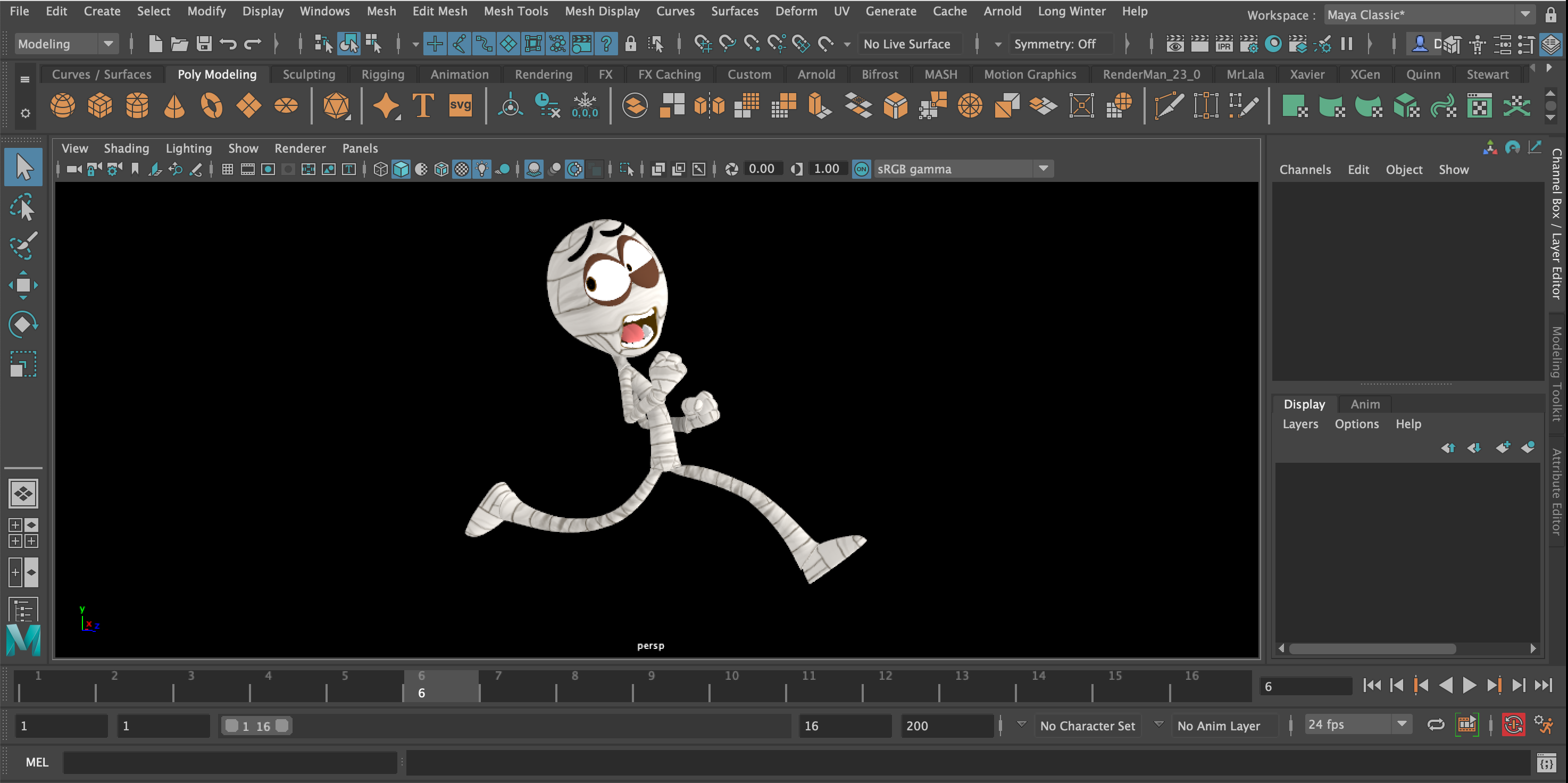Select the Lasso tool in the toolbox
Screen dimensions: 1568x783
coord(23,207)
